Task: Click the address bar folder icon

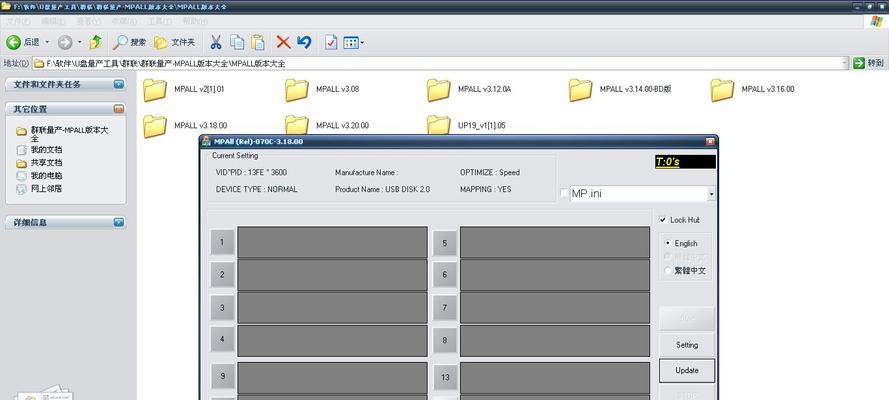Action: pos(39,63)
